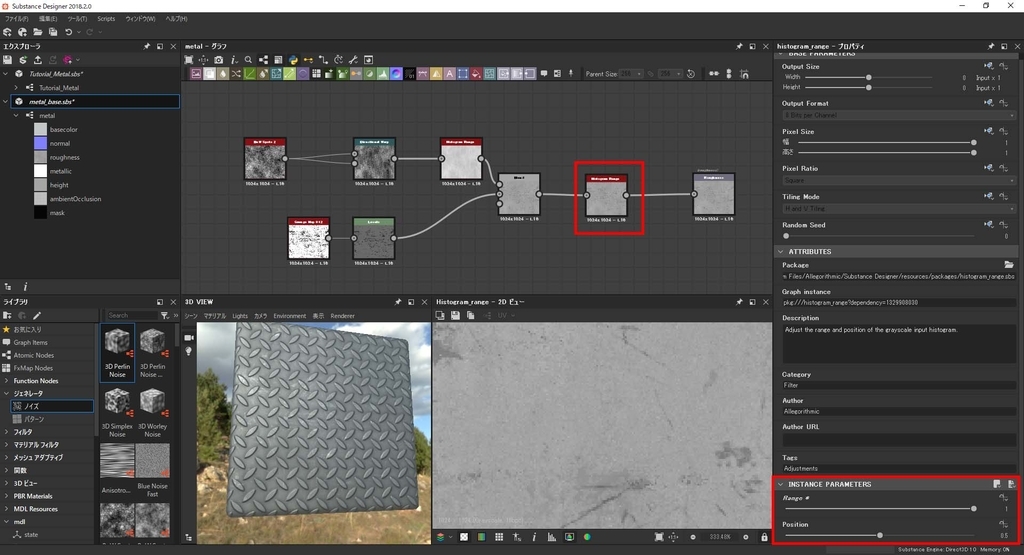This screenshot has height=555, width=1024.
Task: Pin the Explorer panel
Action: (146, 46)
